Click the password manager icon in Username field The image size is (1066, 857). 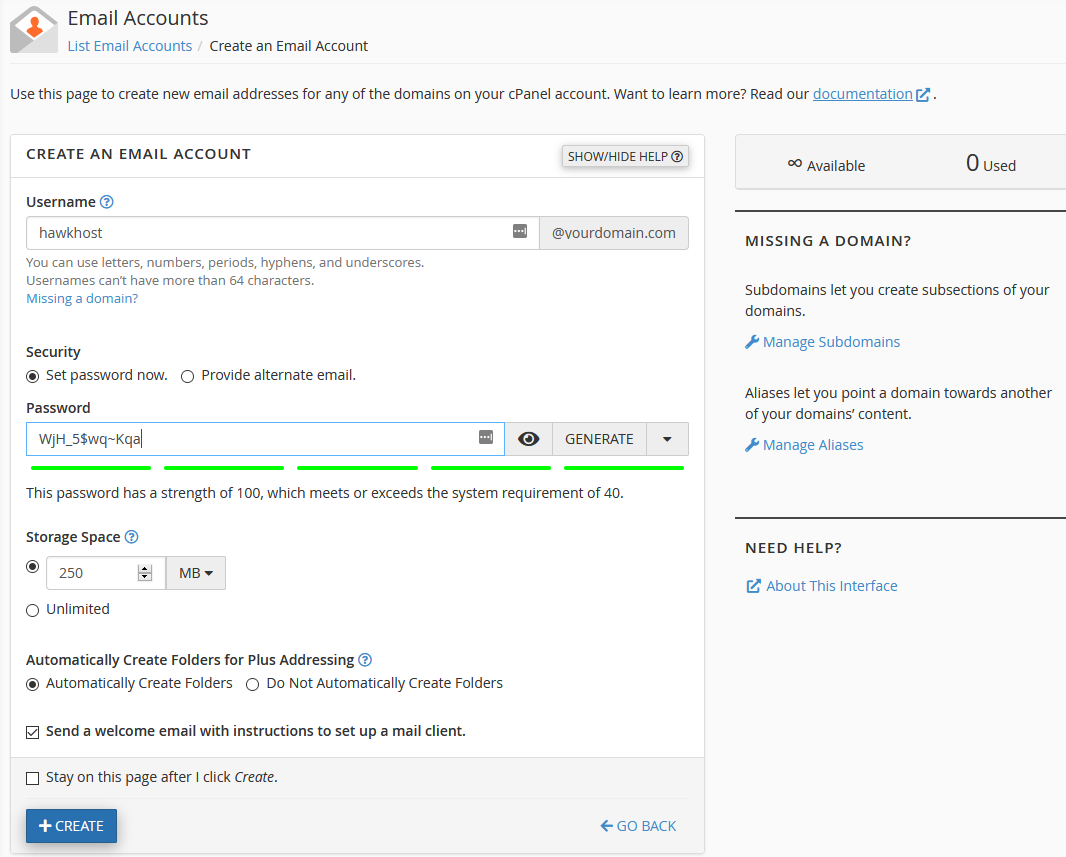point(519,231)
